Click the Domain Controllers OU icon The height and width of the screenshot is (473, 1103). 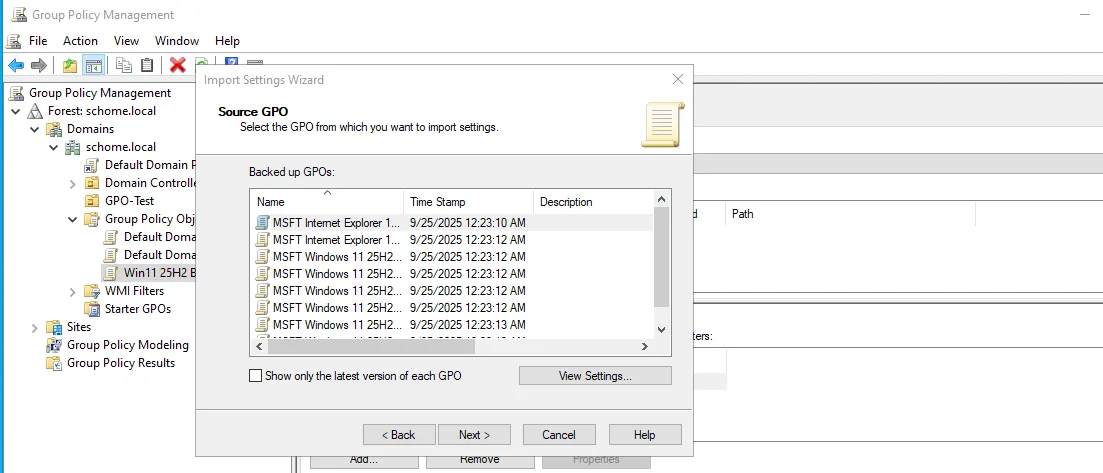[91, 183]
